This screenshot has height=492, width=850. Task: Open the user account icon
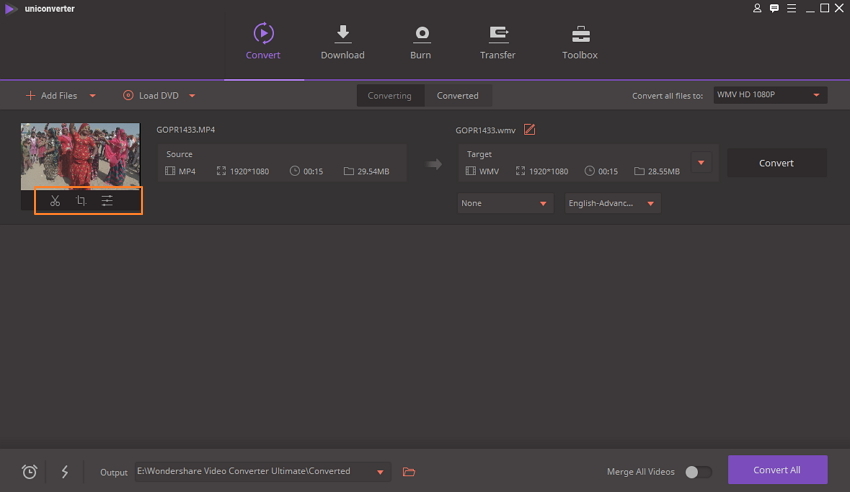(x=757, y=8)
